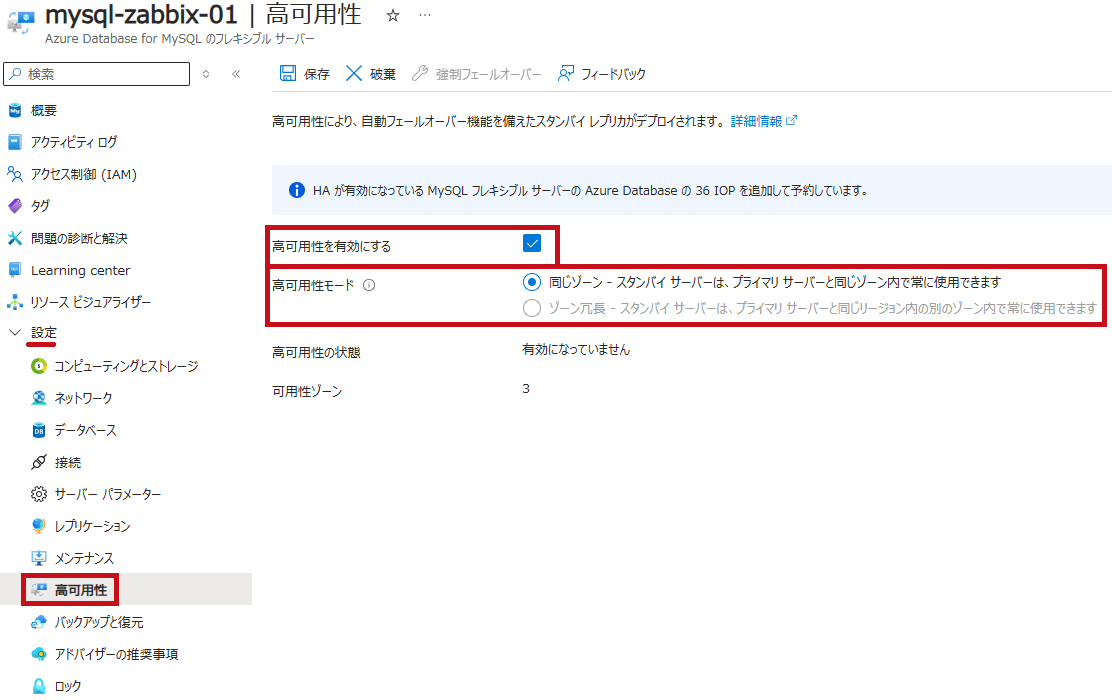Screen dimensions: 1112x700
Task: Go to バックアップと復元
Action: coord(99,622)
